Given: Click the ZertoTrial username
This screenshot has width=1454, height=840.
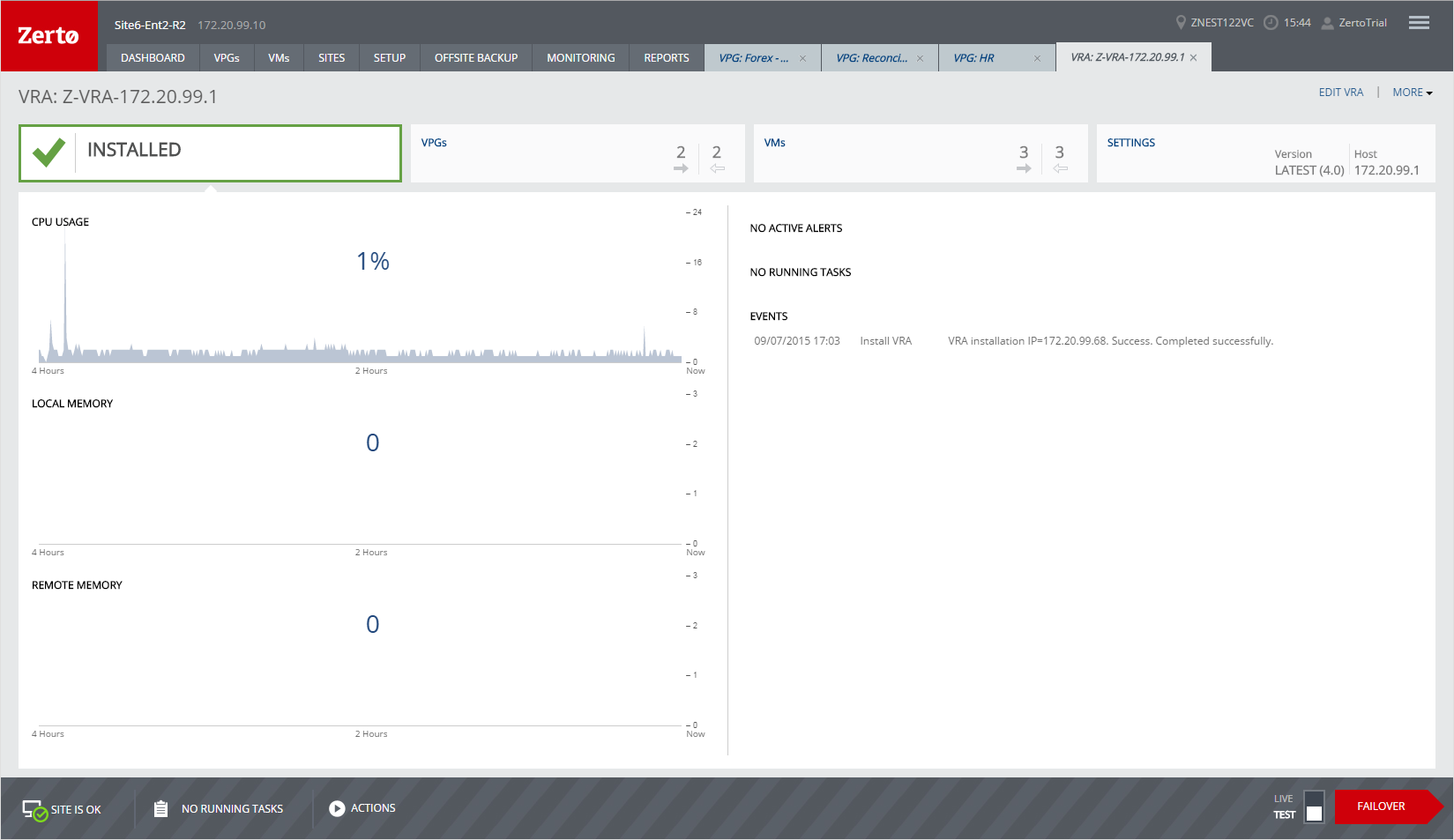Looking at the screenshot, I should click(x=1362, y=23).
